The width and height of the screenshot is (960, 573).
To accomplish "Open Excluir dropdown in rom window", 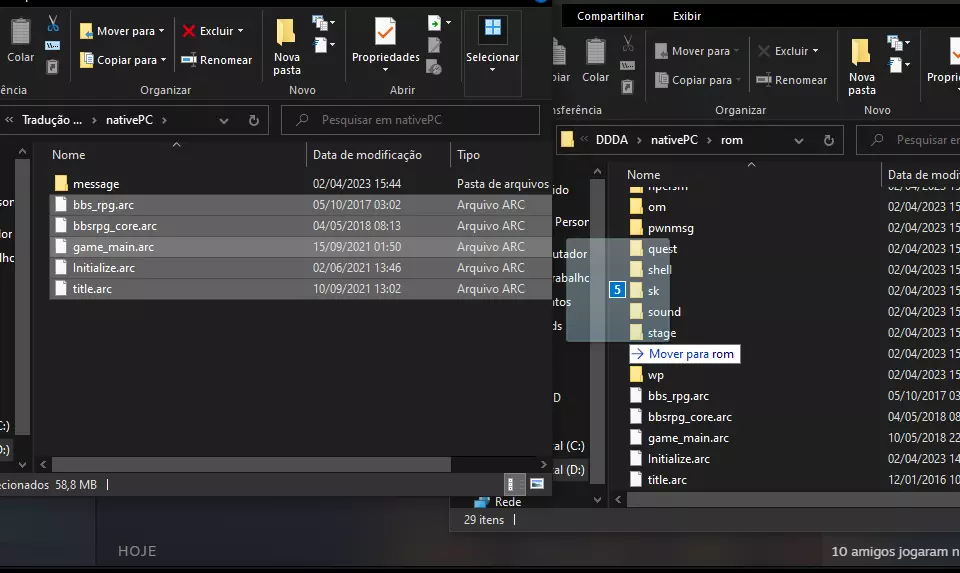I will click(815, 51).
